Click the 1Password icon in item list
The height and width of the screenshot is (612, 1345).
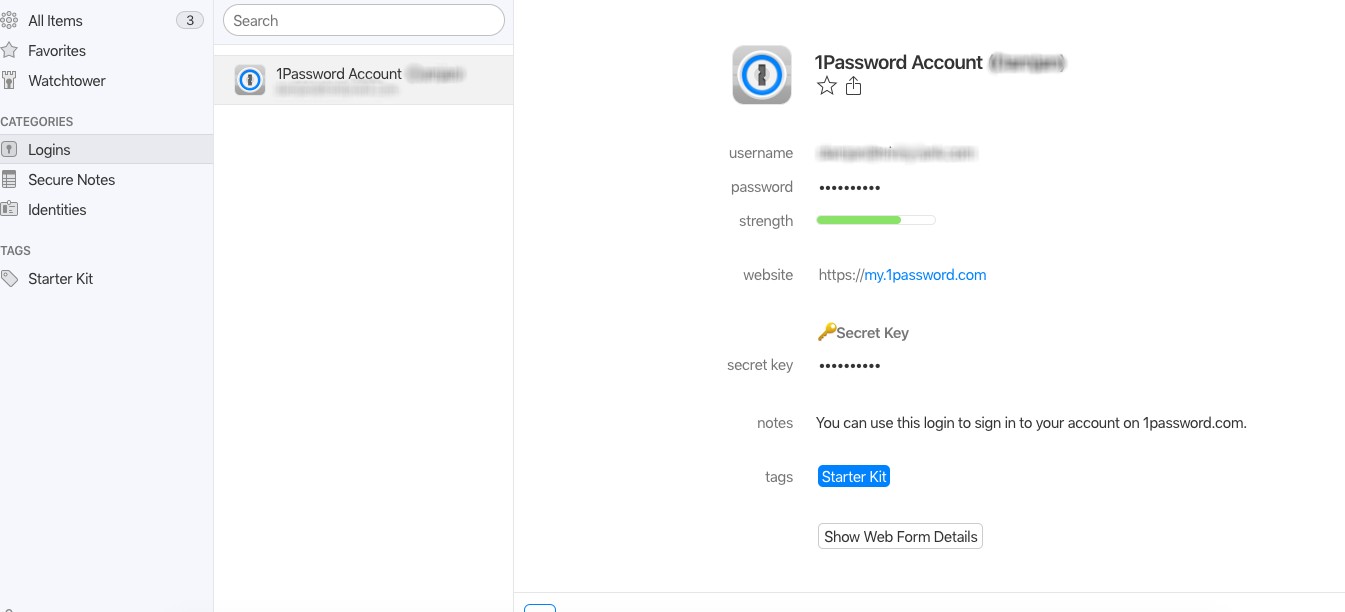point(250,80)
